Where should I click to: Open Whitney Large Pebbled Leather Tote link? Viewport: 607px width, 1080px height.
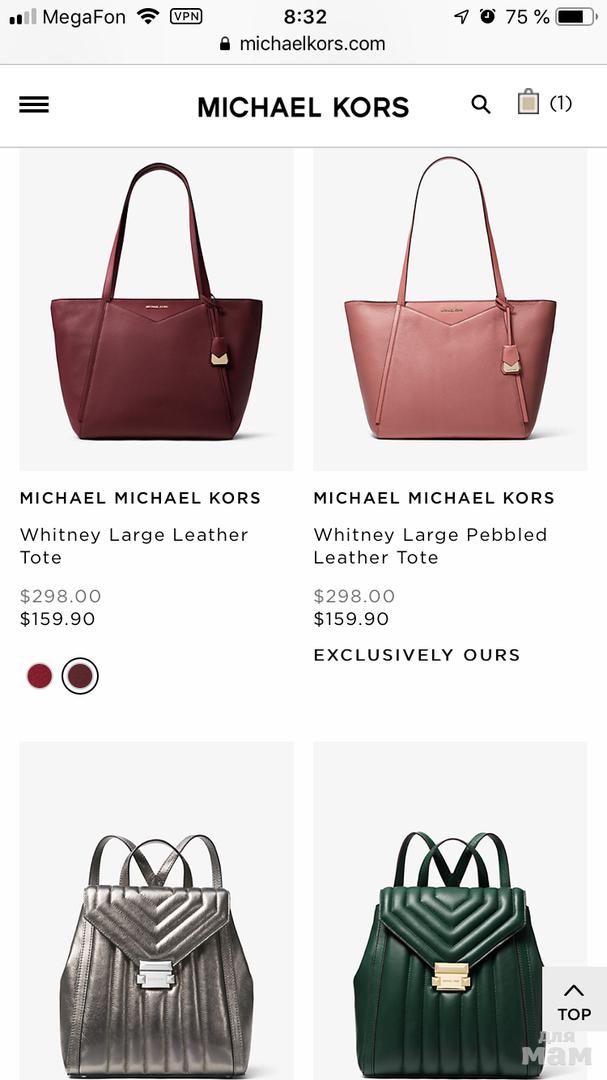pyautogui.click(x=430, y=546)
